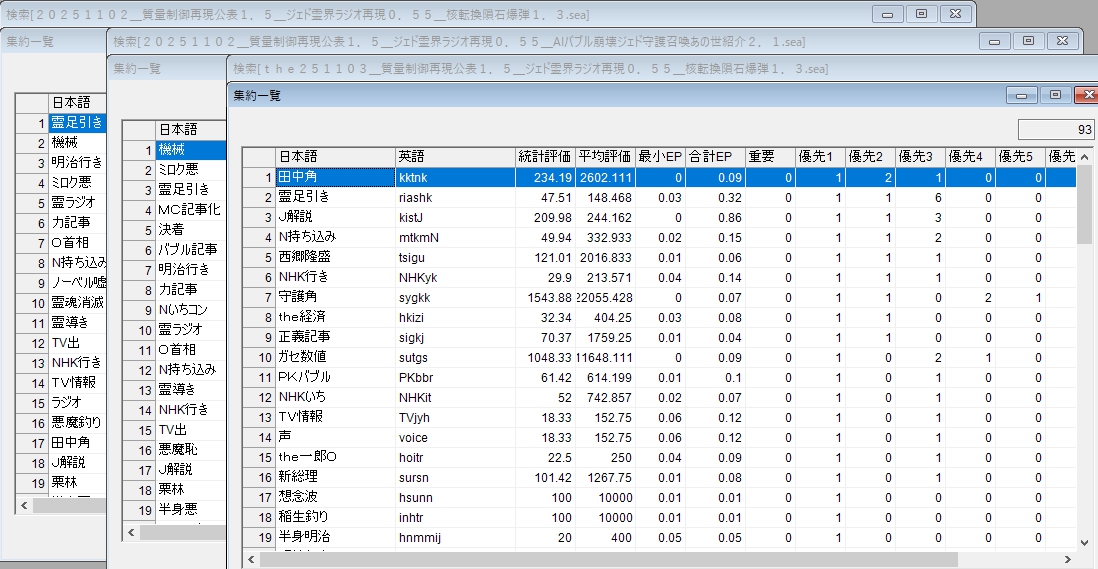Viewport: 1098px width, 569px height.
Task: Select ノーベル嘘 in the leftmost window list
Action: (78, 283)
